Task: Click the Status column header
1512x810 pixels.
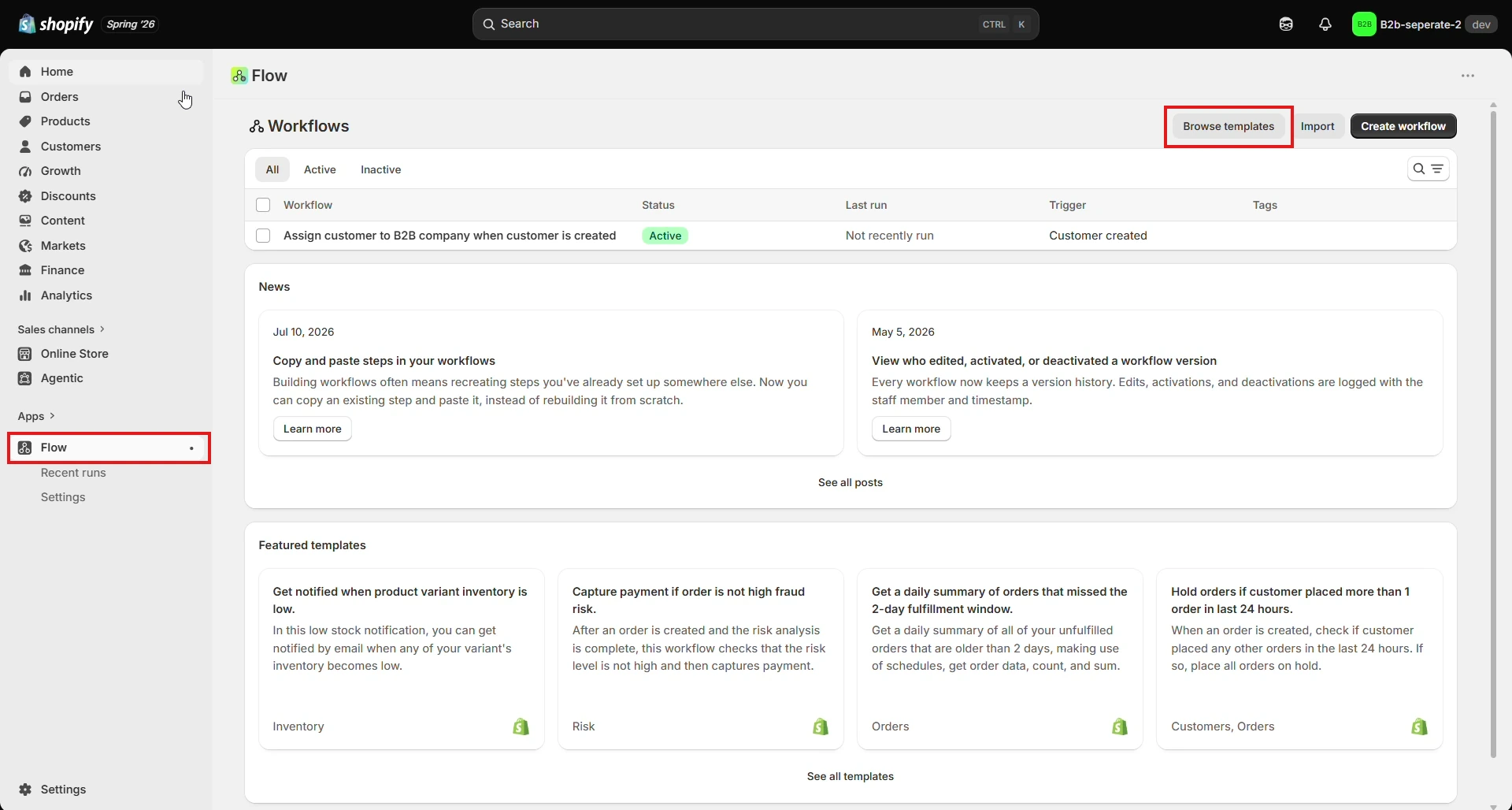Action: coord(658,205)
